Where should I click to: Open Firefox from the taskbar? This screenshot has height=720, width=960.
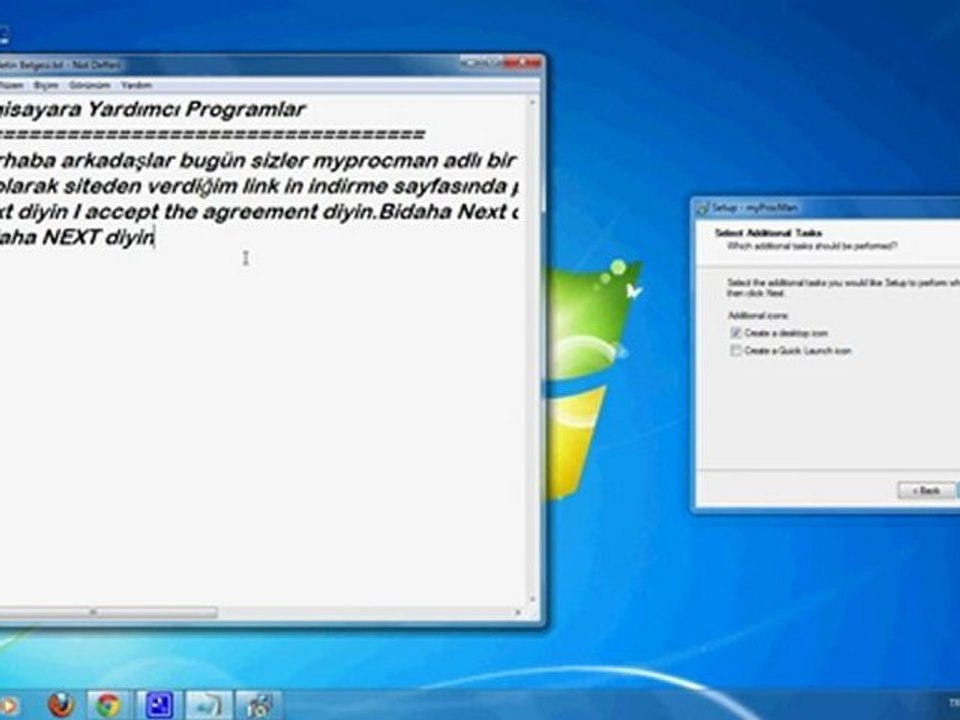click(61, 705)
